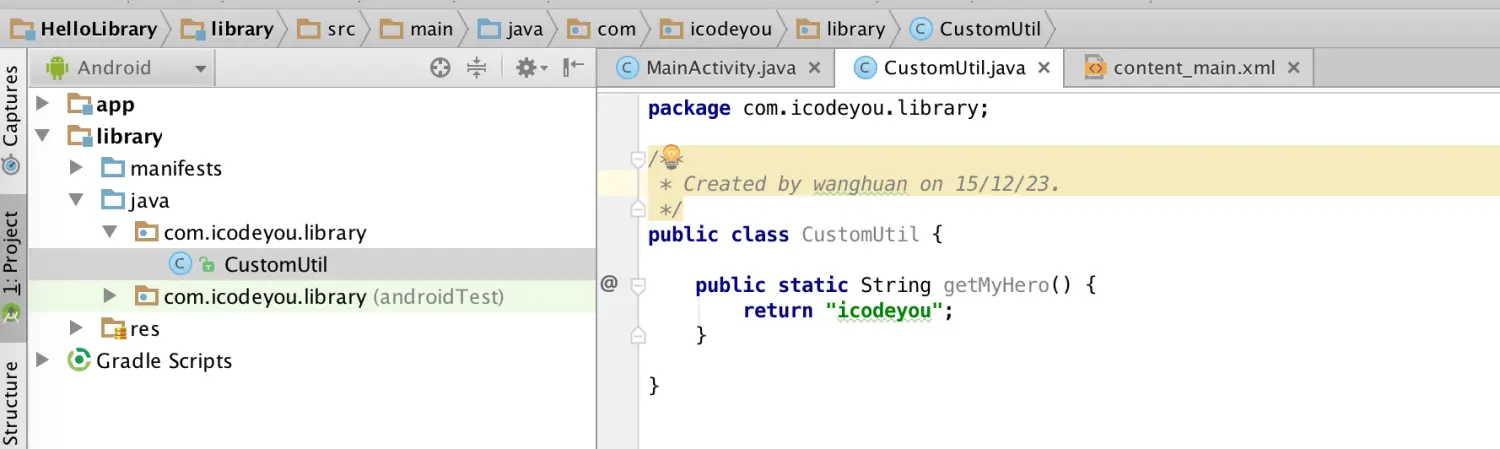Click the HelloLibrary project icon in breadcrumb
This screenshot has height=449, width=1500.
point(22,29)
